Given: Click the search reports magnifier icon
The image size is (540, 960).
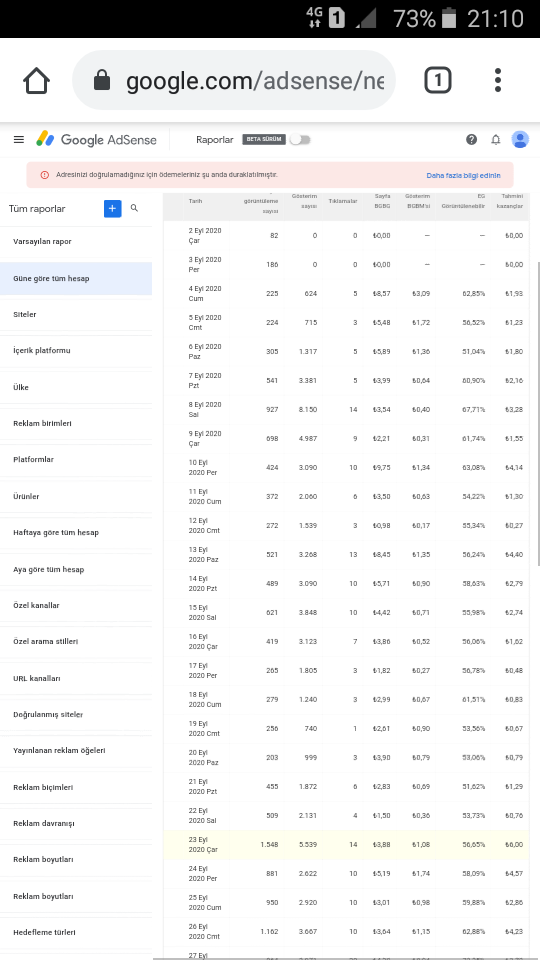Looking at the screenshot, I should pyautogui.click(x=135, y=209).
